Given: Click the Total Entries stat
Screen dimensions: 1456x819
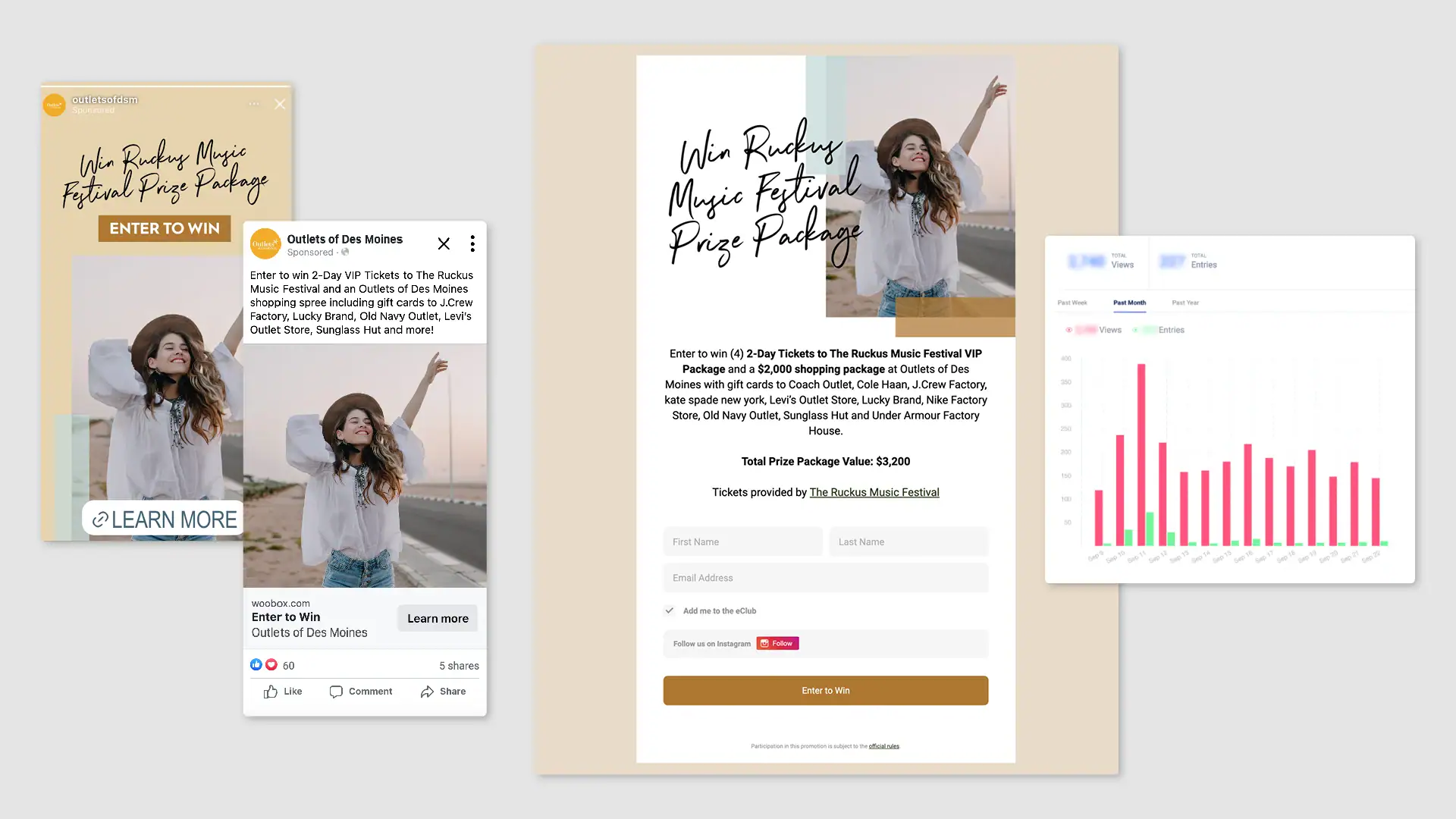Looking at the screenshot, I should point(1188,262).
